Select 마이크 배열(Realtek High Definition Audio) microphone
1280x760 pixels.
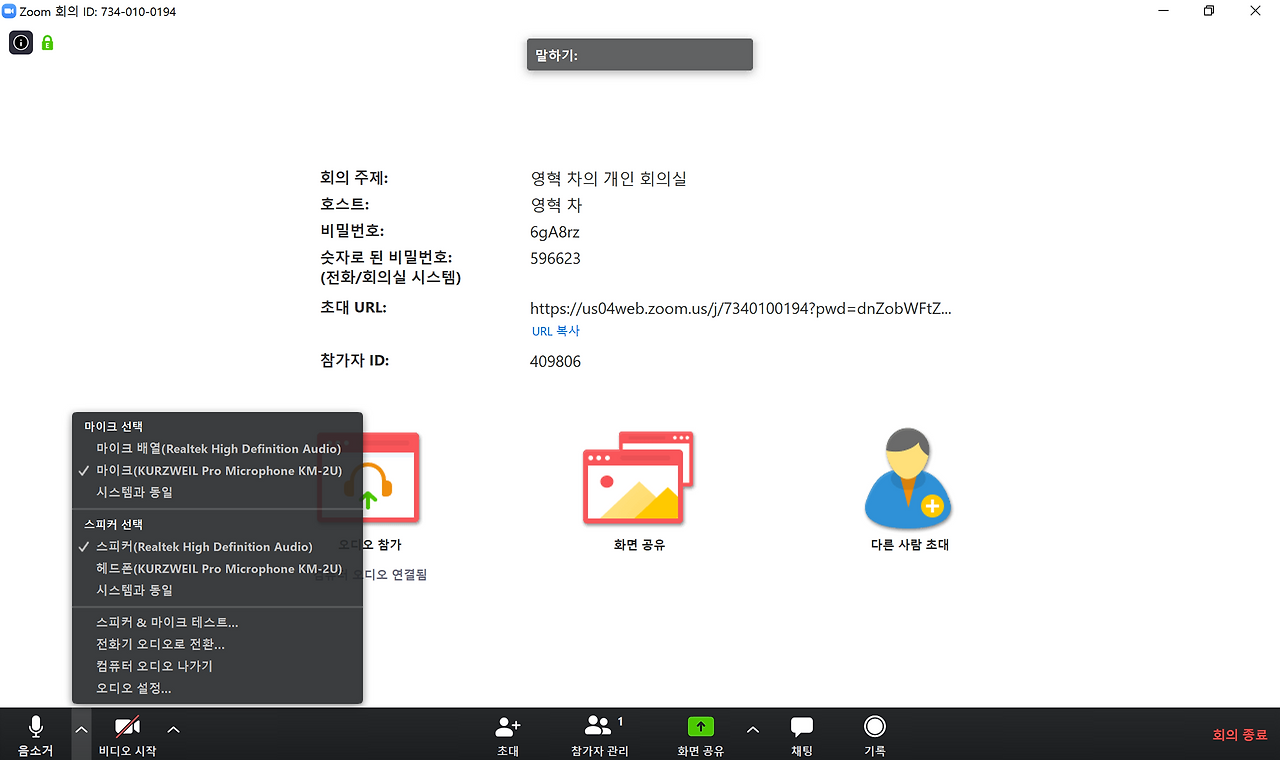(218, 449)
